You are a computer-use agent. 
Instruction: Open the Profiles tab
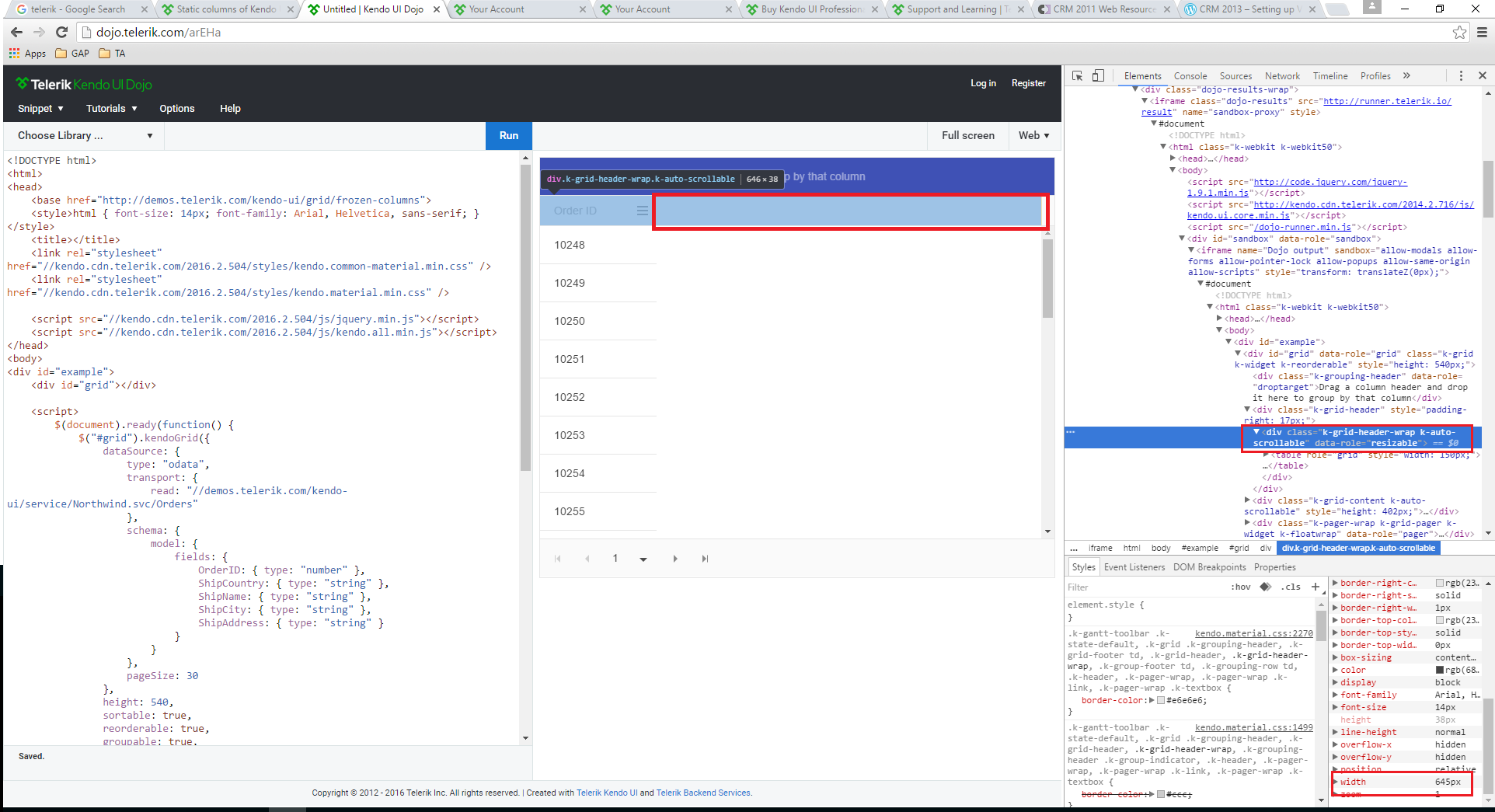tap(1375, 76)
